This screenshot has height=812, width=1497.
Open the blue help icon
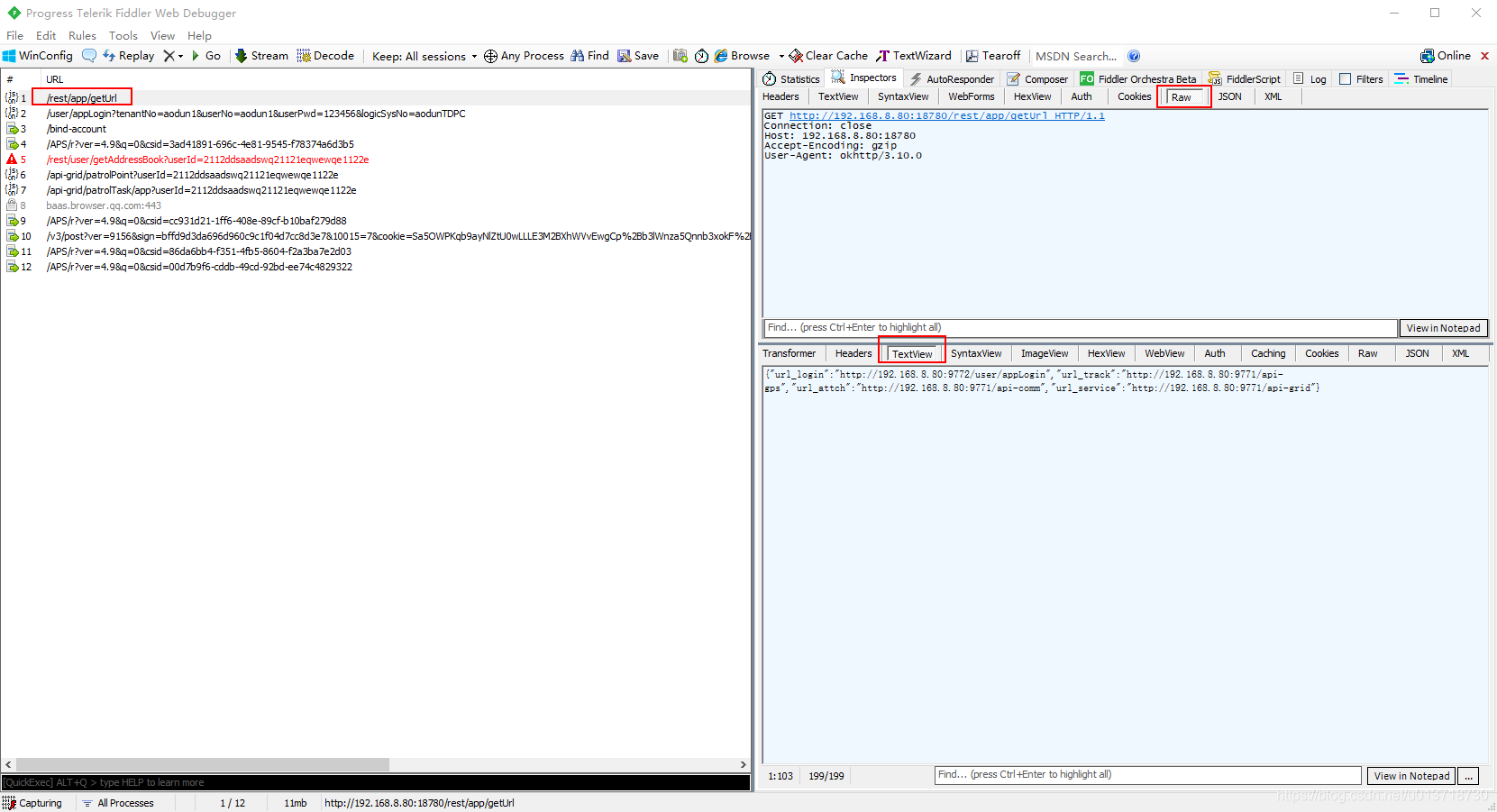coord(1134,56)
